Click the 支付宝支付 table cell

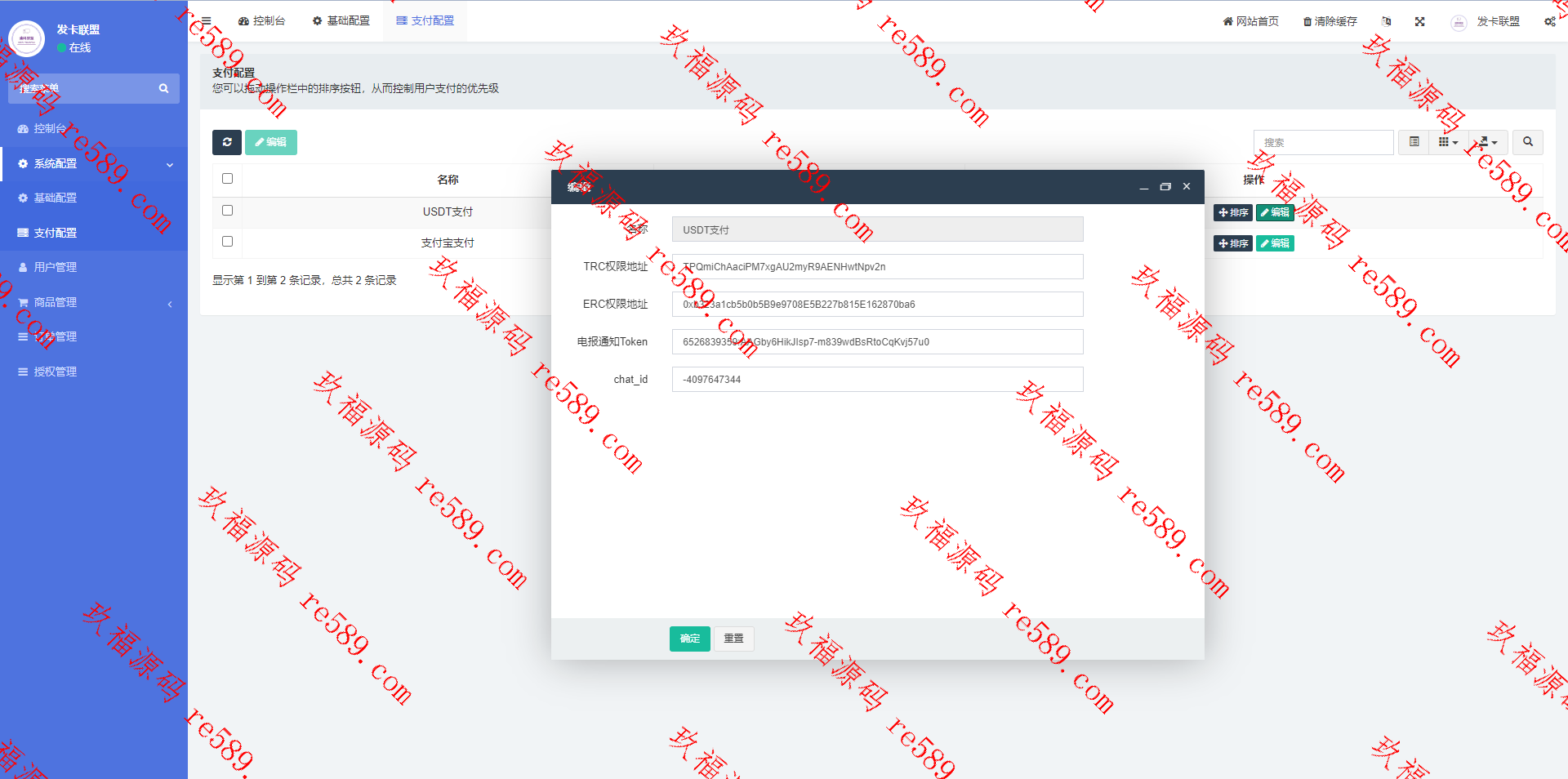point(448,243)
